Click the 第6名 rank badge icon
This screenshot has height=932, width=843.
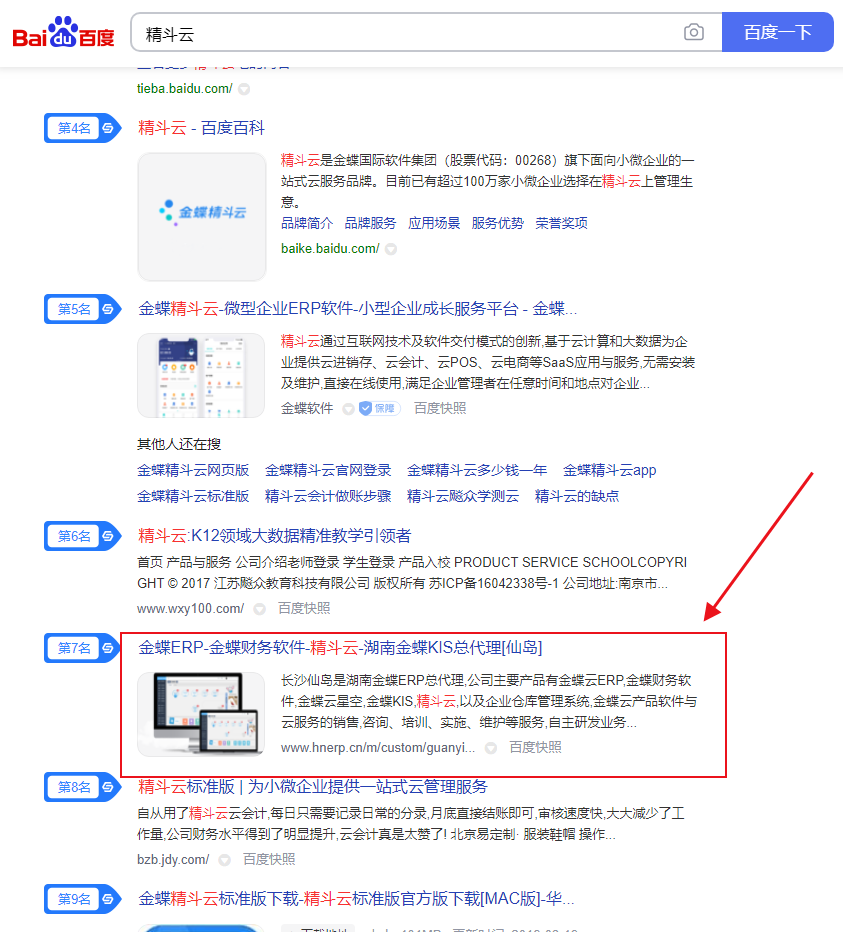pyautogui.click(x=83, y=536)
